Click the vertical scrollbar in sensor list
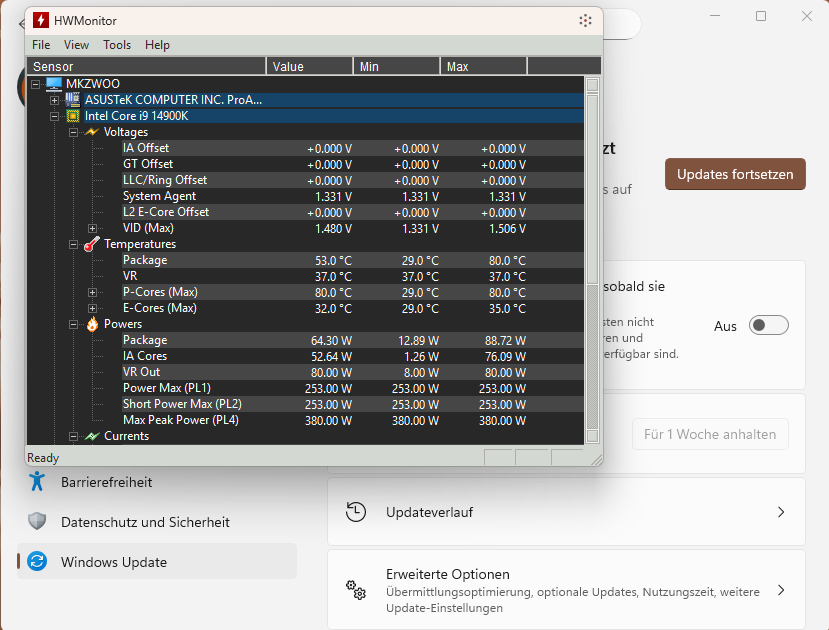 592,260
